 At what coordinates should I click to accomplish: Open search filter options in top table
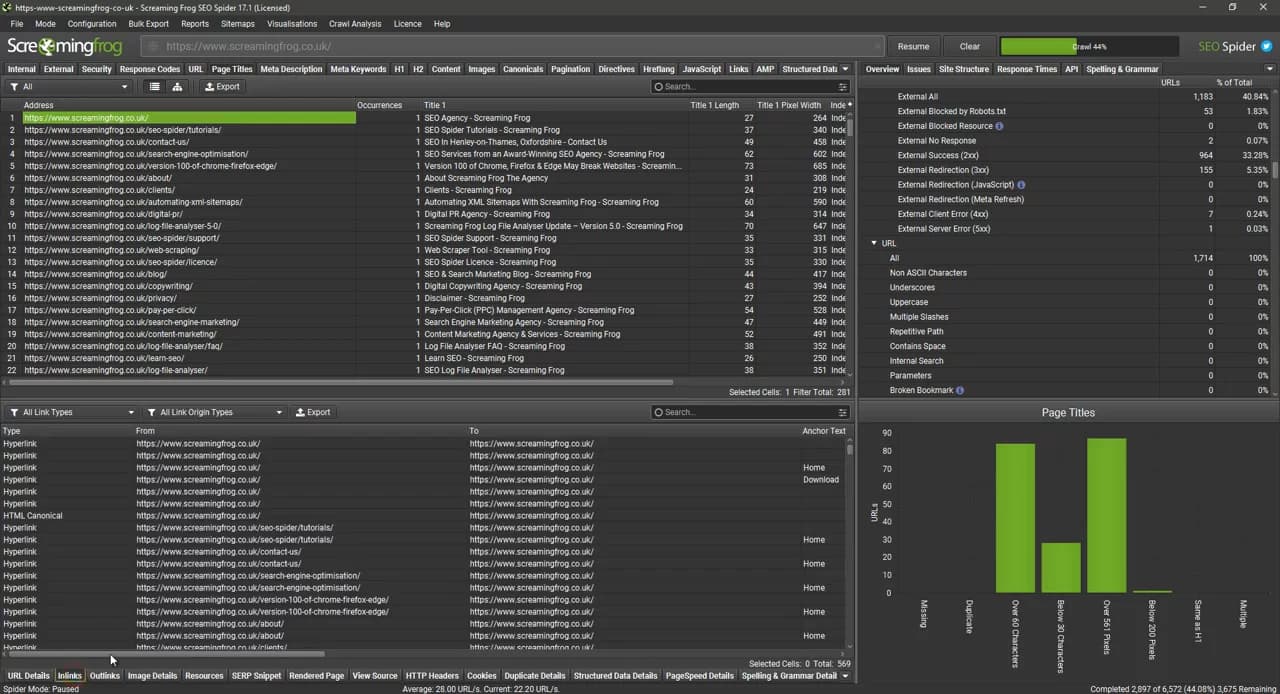(x=842, y=87)
